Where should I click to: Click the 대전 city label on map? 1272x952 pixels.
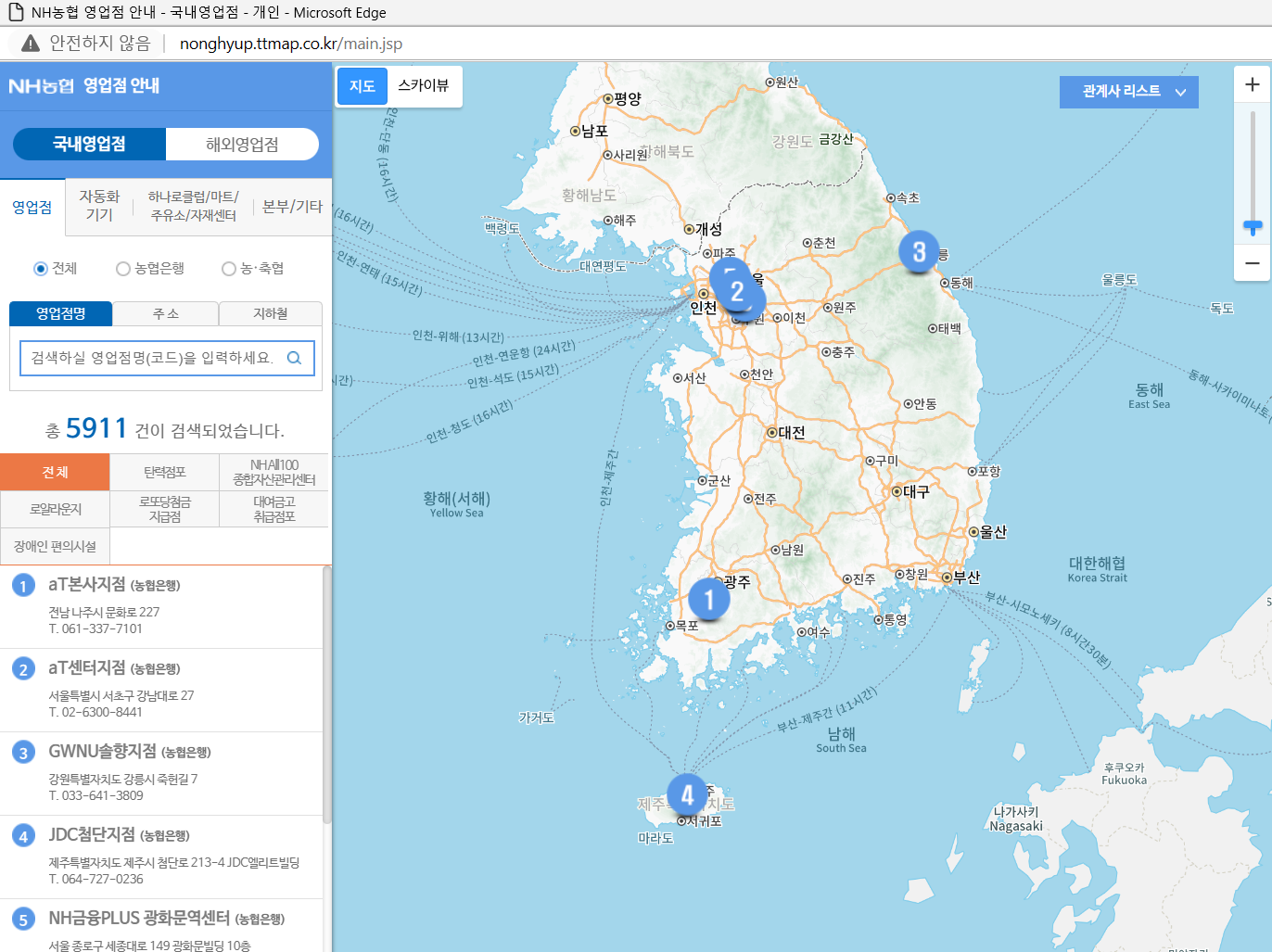pos(792,433)
